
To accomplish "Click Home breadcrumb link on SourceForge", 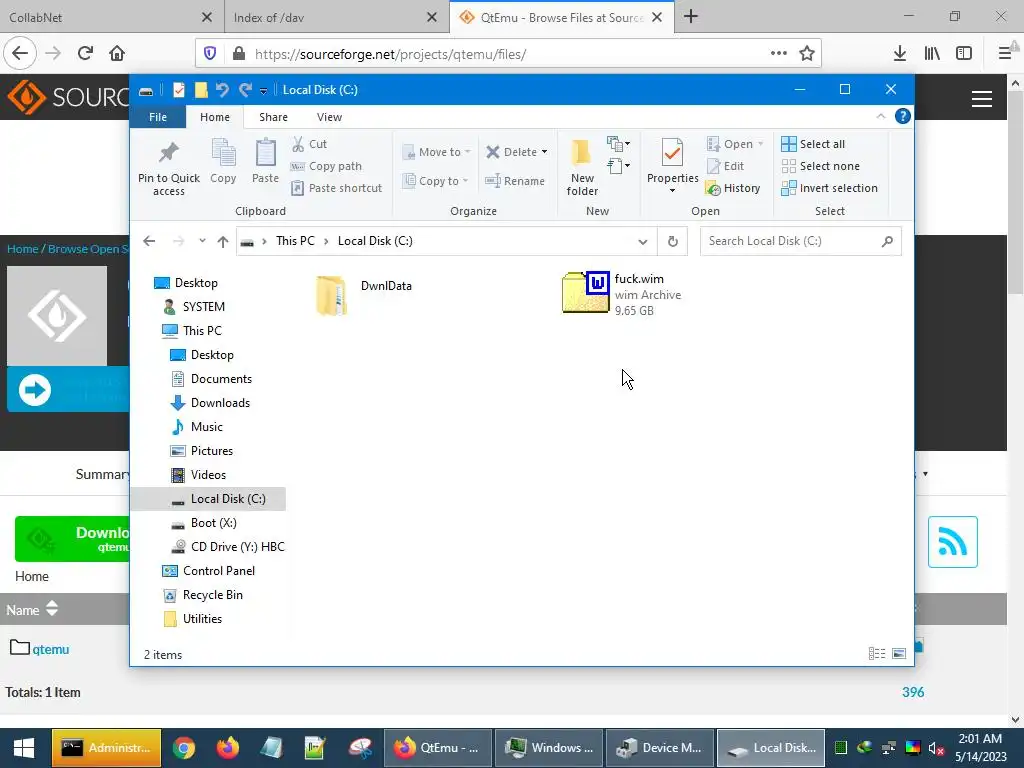I will 22,249.
